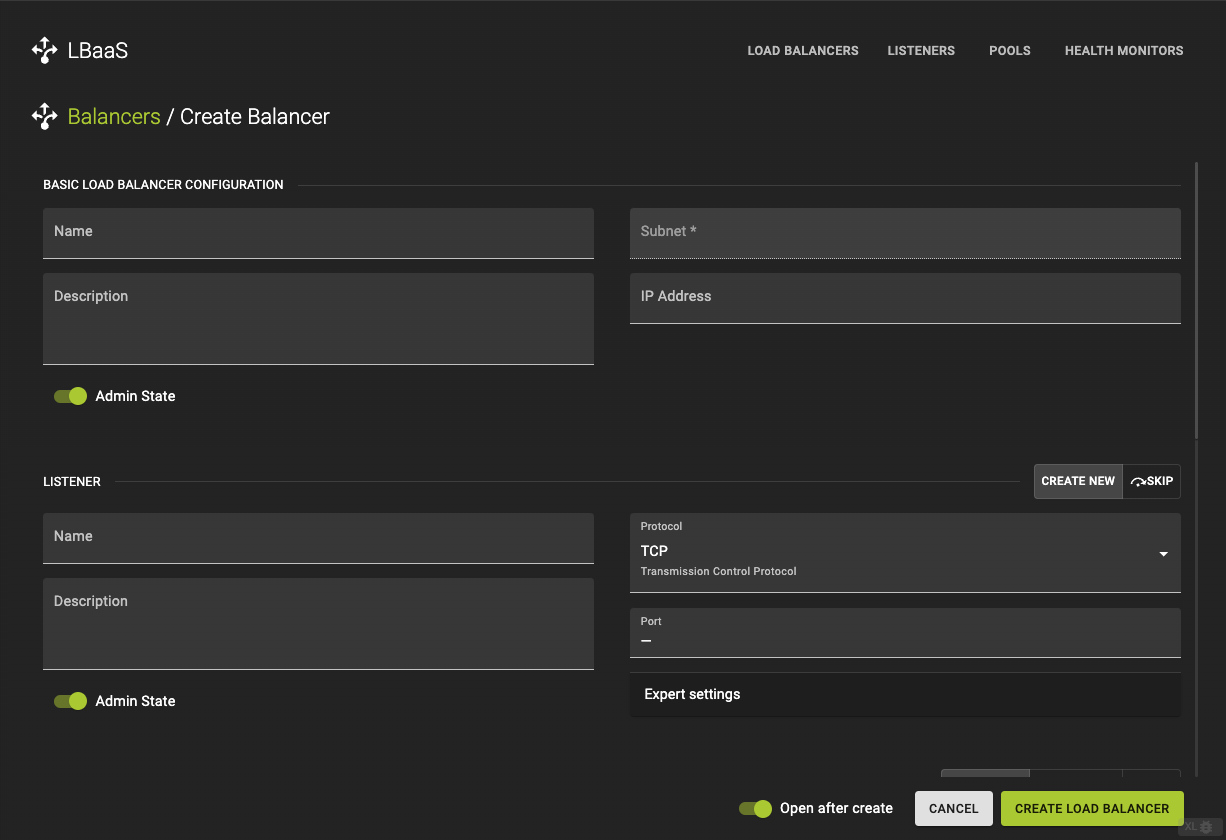
Task: Focus the Listener Description field
Action: [x=318, y=624]
